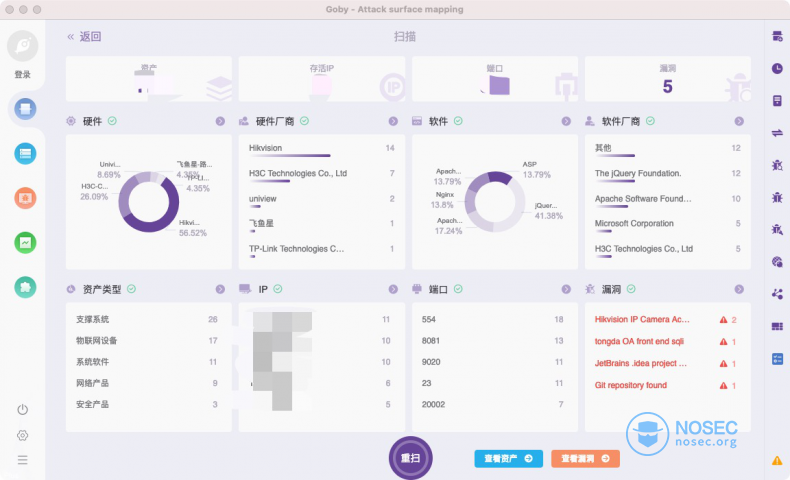Expand the IP panel with arrow
Image resolution: width=790 pixels, height=480 pixels.
393,289
